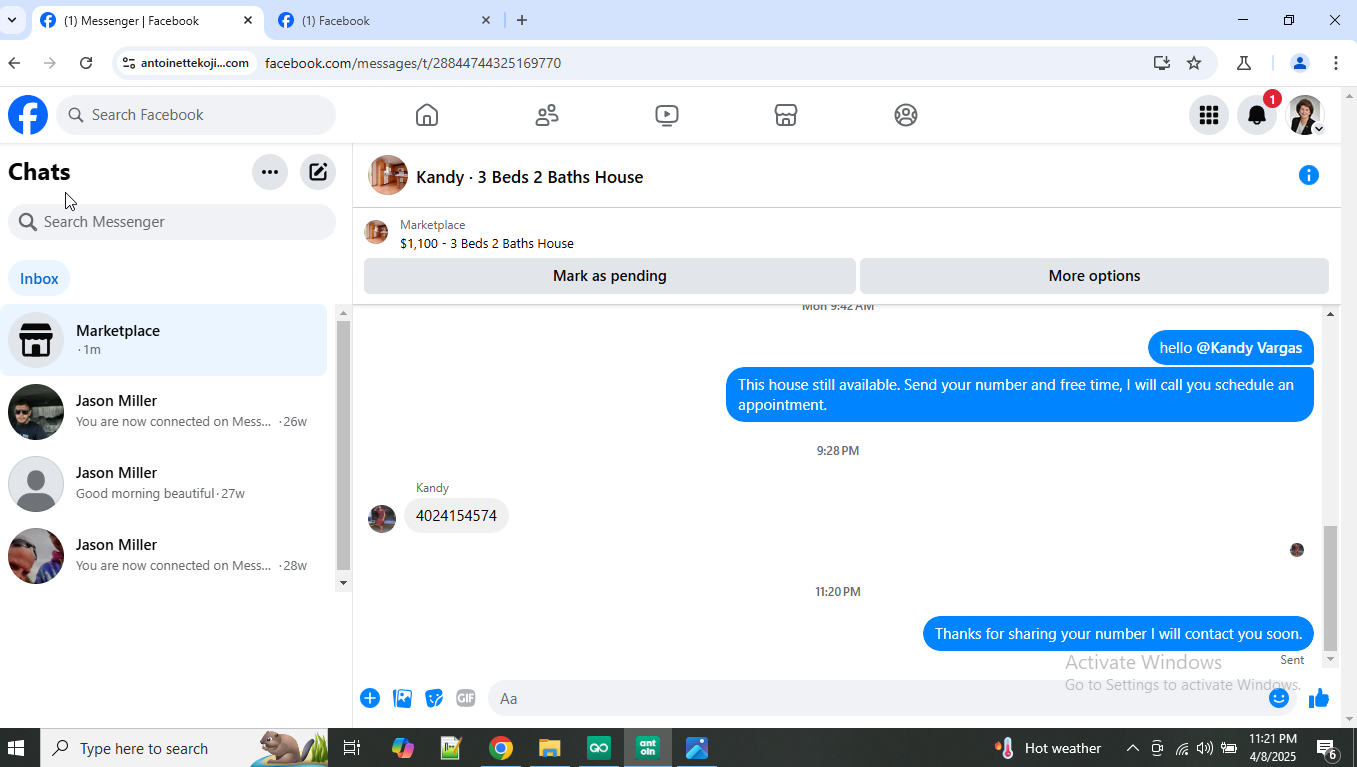Image resolution: width=1357 pixels, height=767 pixels.
Task: Open Jason Miller chat from 28w ago
Action: (164, 556)
